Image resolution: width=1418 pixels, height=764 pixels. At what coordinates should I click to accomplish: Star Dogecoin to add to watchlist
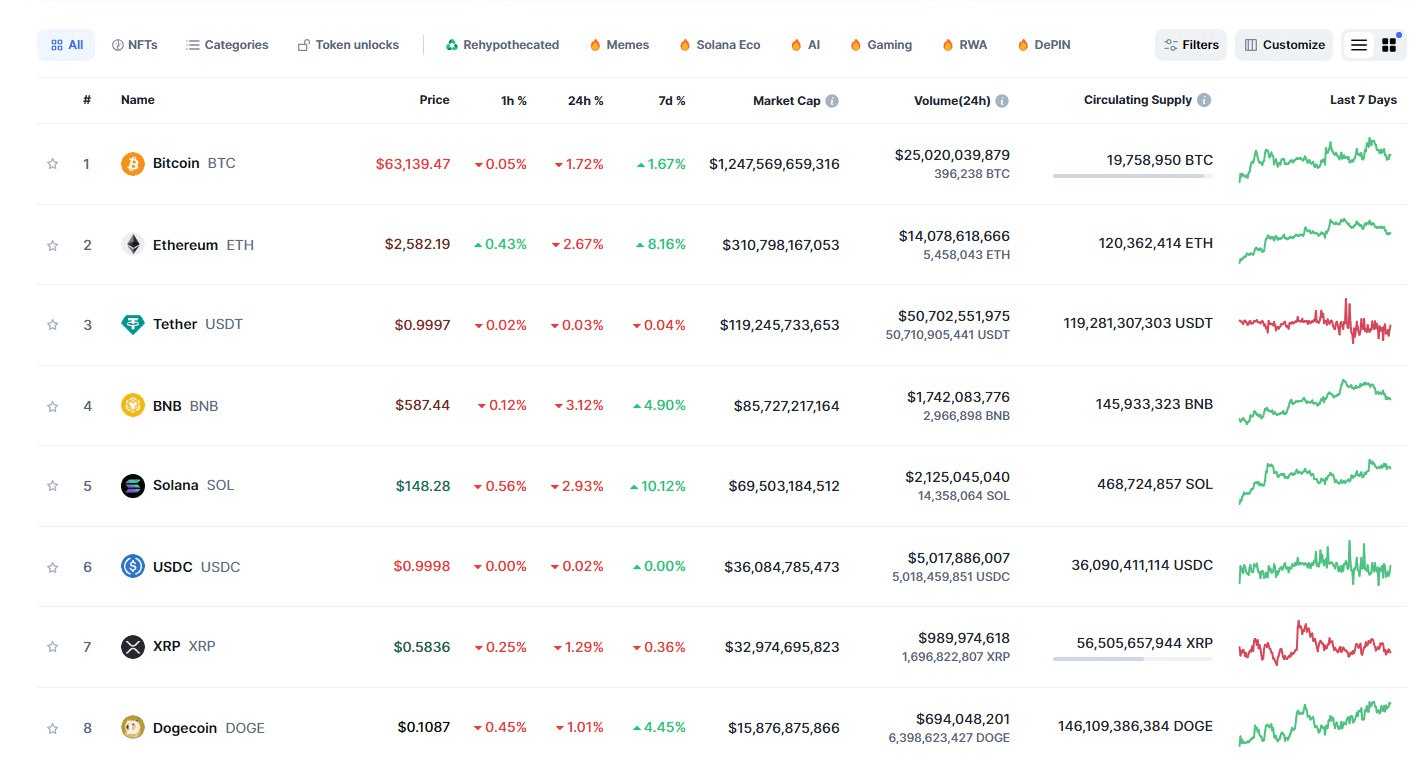pos(53,728)
